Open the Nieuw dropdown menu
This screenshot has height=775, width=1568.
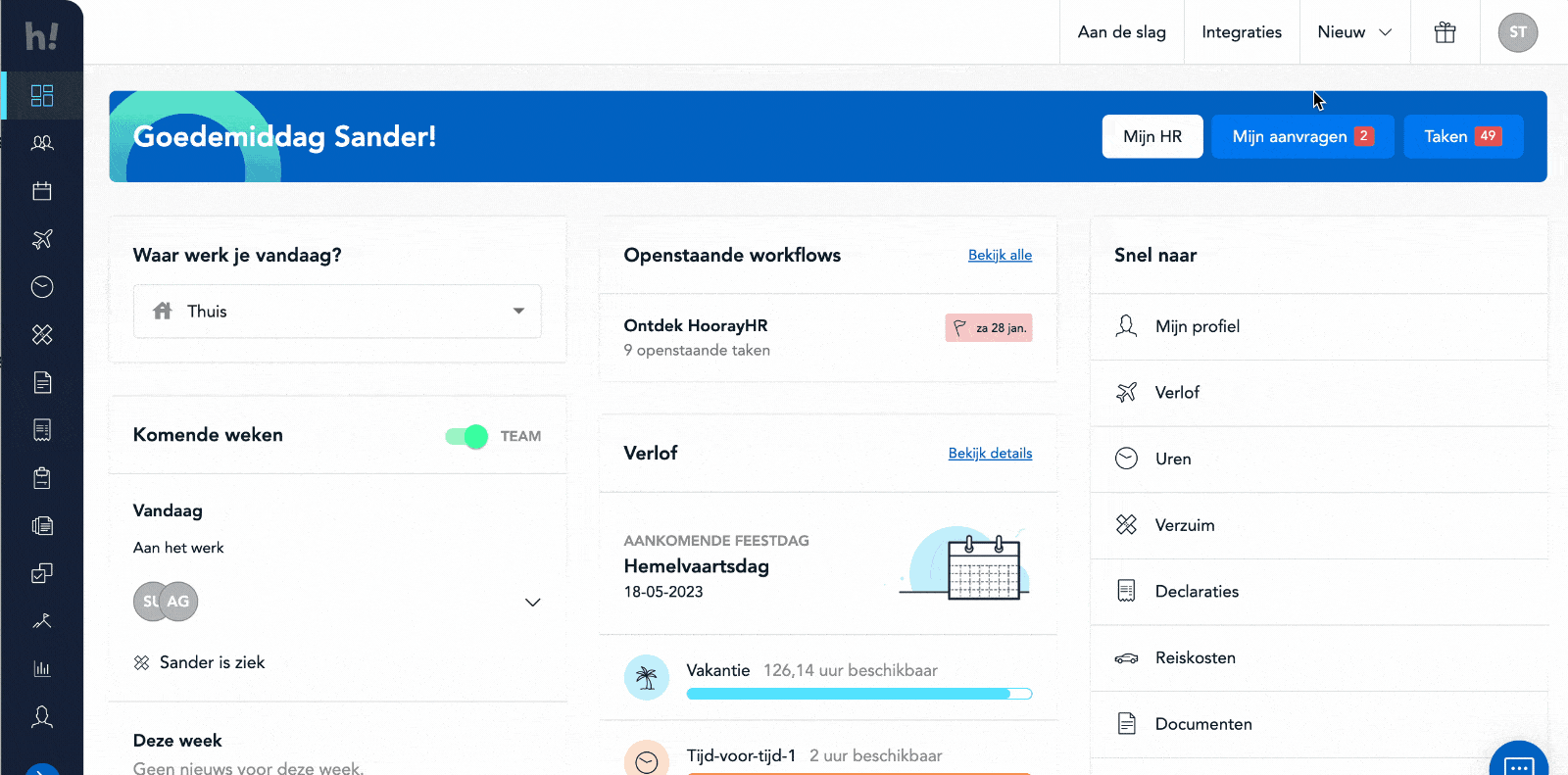click(1354, 32)
